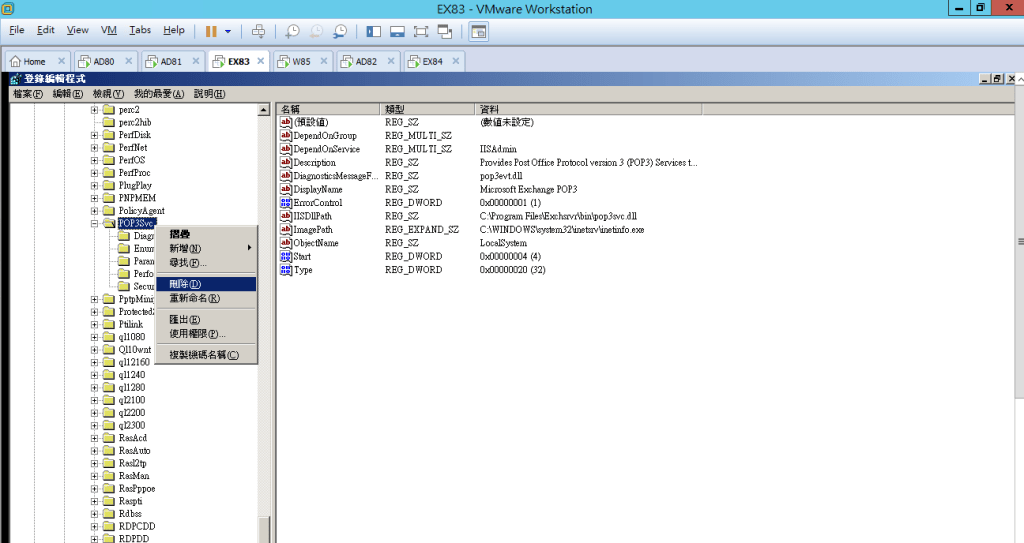This screenshot has height=543, width=1024.
Task: Open the snapshot manager icon
Action: point(340,31)
